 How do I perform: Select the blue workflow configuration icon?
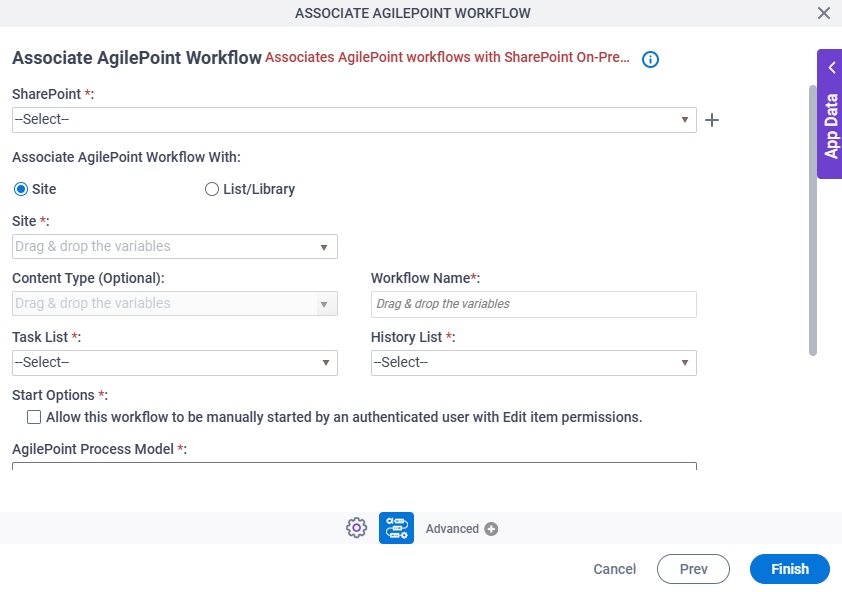pyautogui.click(x=396, y=528)
